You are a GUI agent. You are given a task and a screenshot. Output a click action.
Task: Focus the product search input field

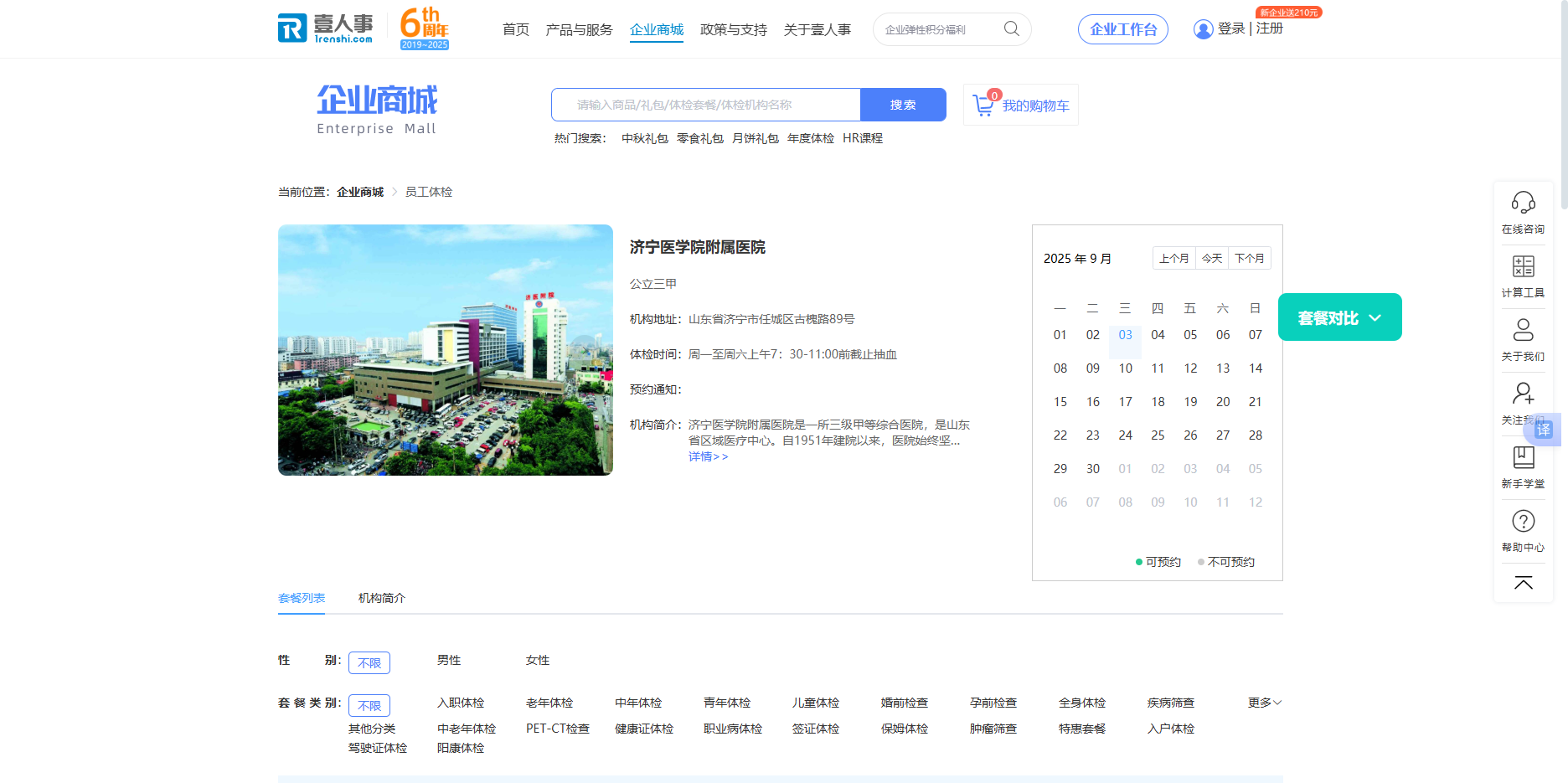[706, 105]
